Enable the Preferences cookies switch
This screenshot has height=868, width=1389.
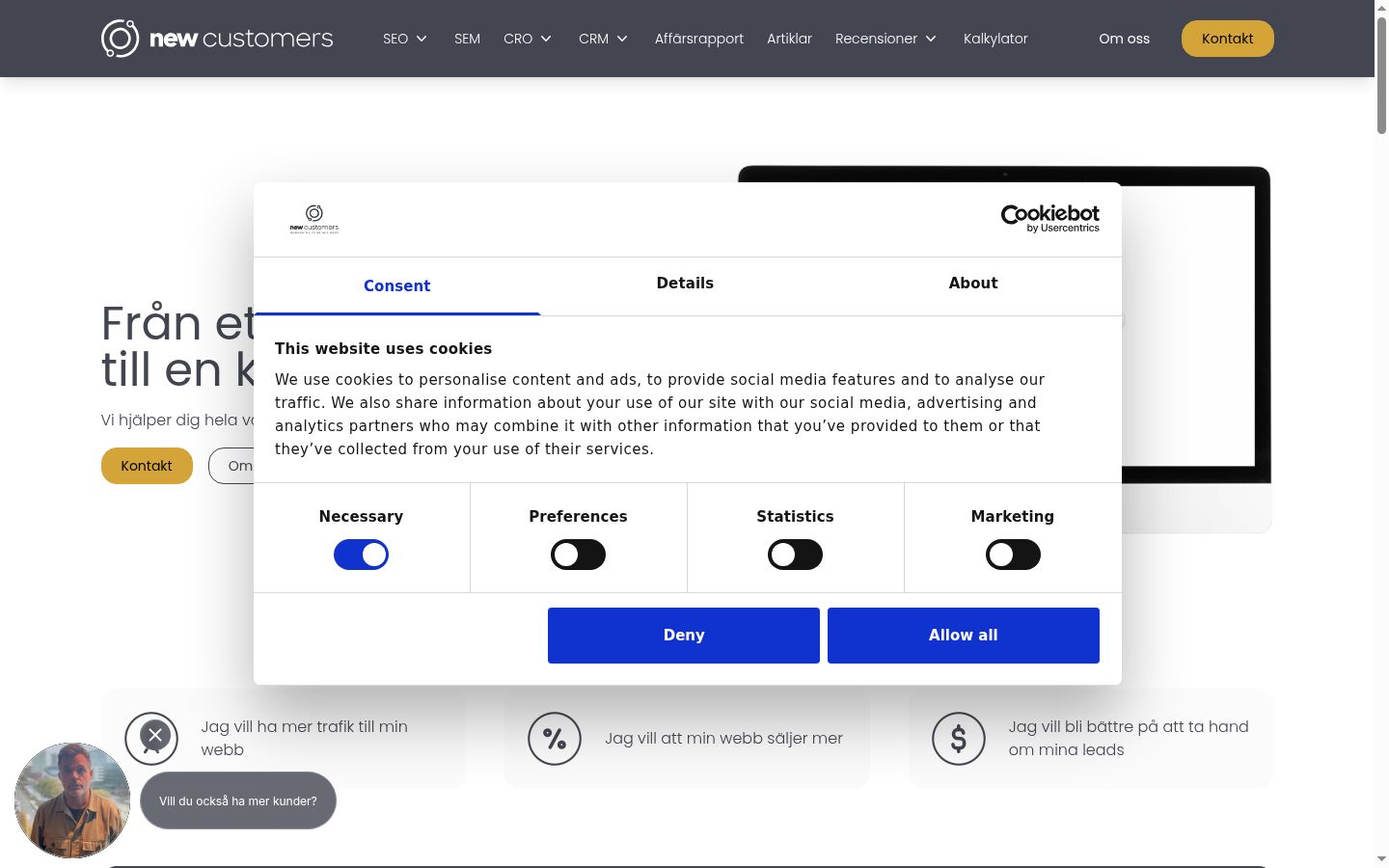[578, 555]
